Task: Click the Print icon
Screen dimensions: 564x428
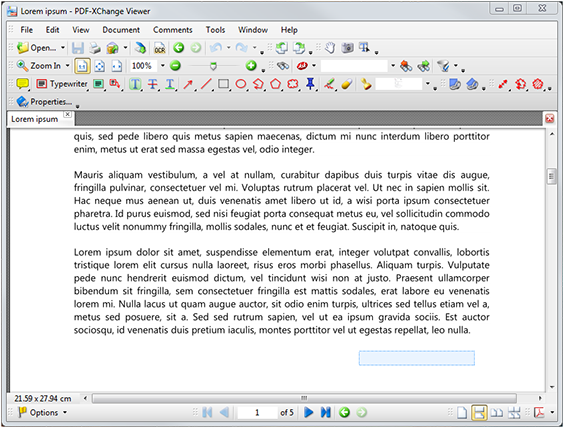Action: point(95,47)
